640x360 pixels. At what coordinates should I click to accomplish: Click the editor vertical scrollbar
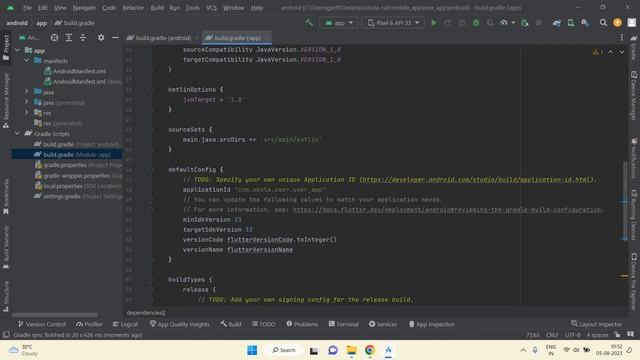click(x=624, y=200)
